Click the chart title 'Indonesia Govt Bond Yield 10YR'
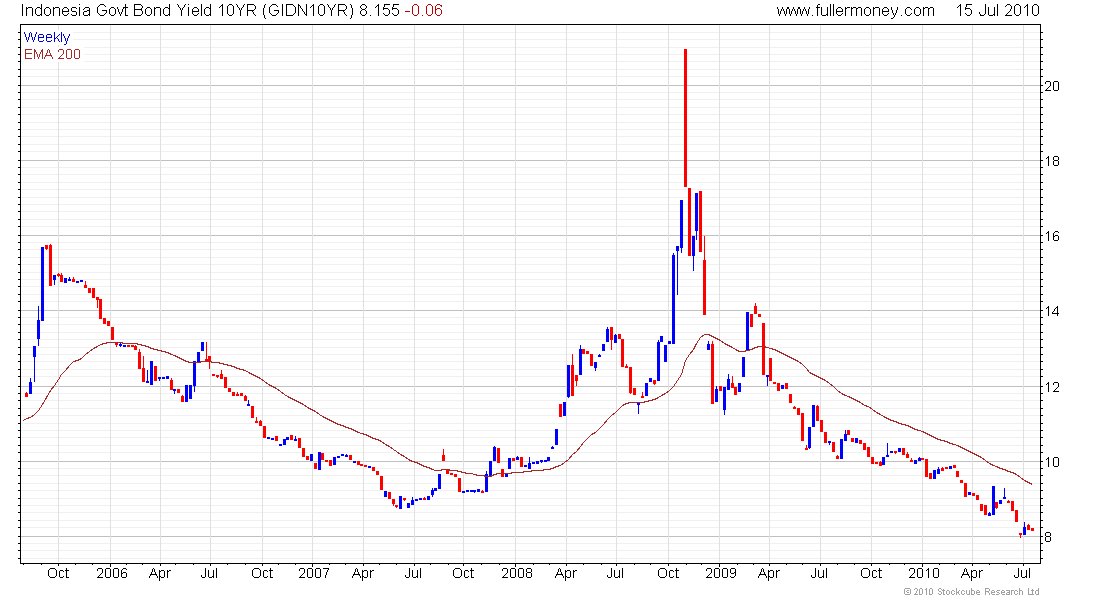Viewport: 1100px width, 600px height. tap(140, 11)
